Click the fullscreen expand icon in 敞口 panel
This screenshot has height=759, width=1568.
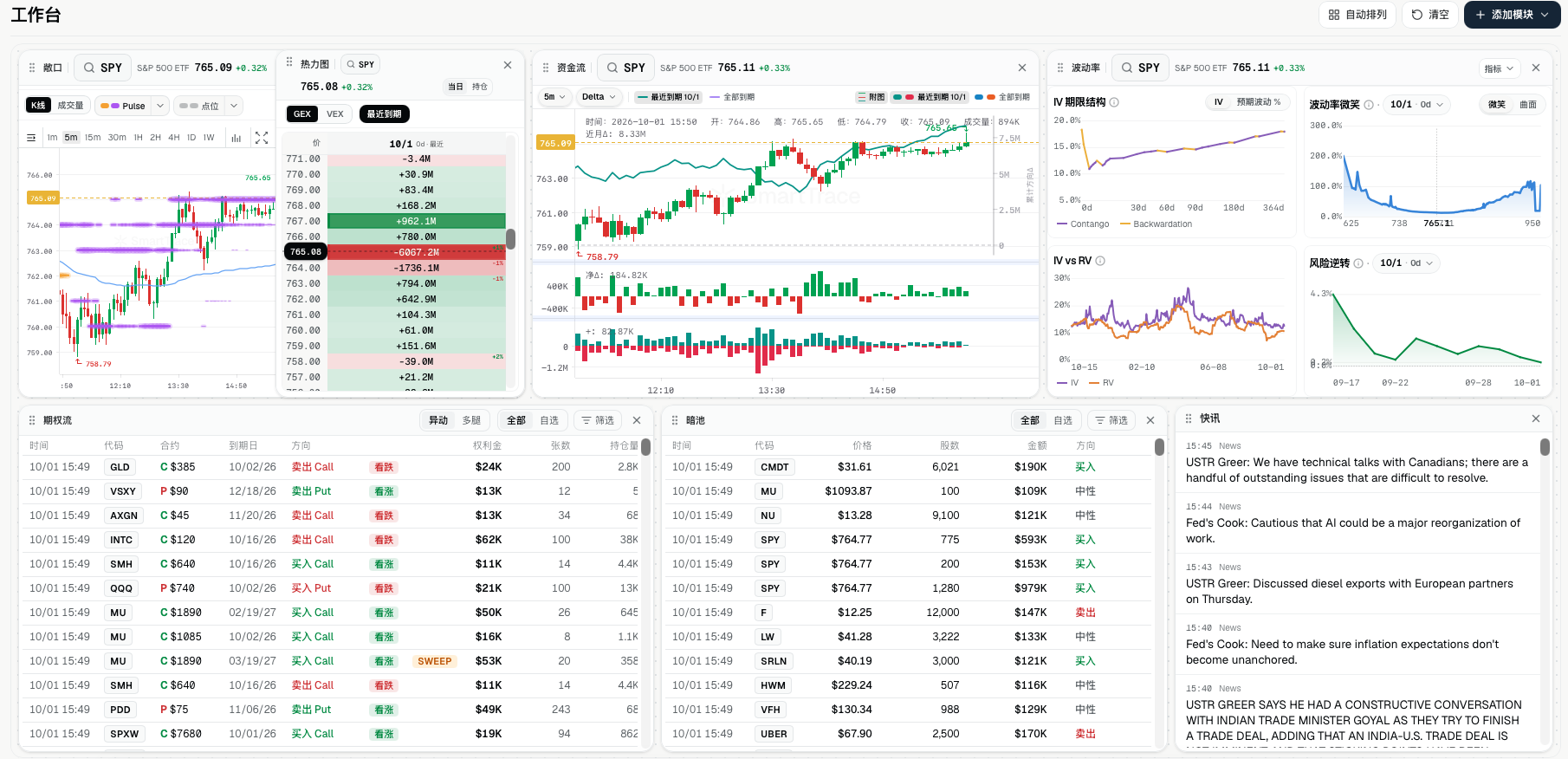click(x=262, y=138)
